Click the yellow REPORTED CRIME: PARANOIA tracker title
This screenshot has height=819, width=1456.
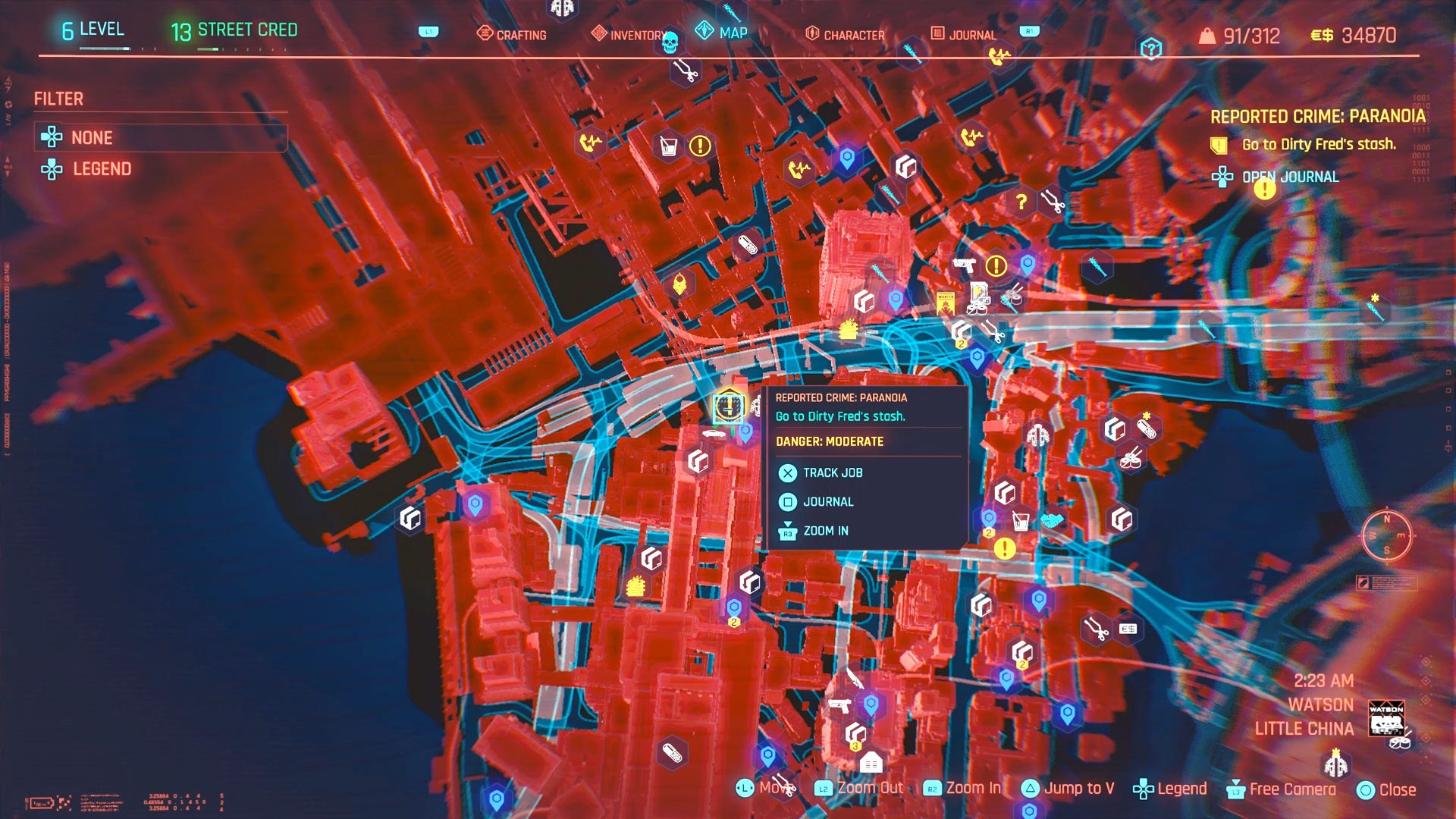point(1317,117)
